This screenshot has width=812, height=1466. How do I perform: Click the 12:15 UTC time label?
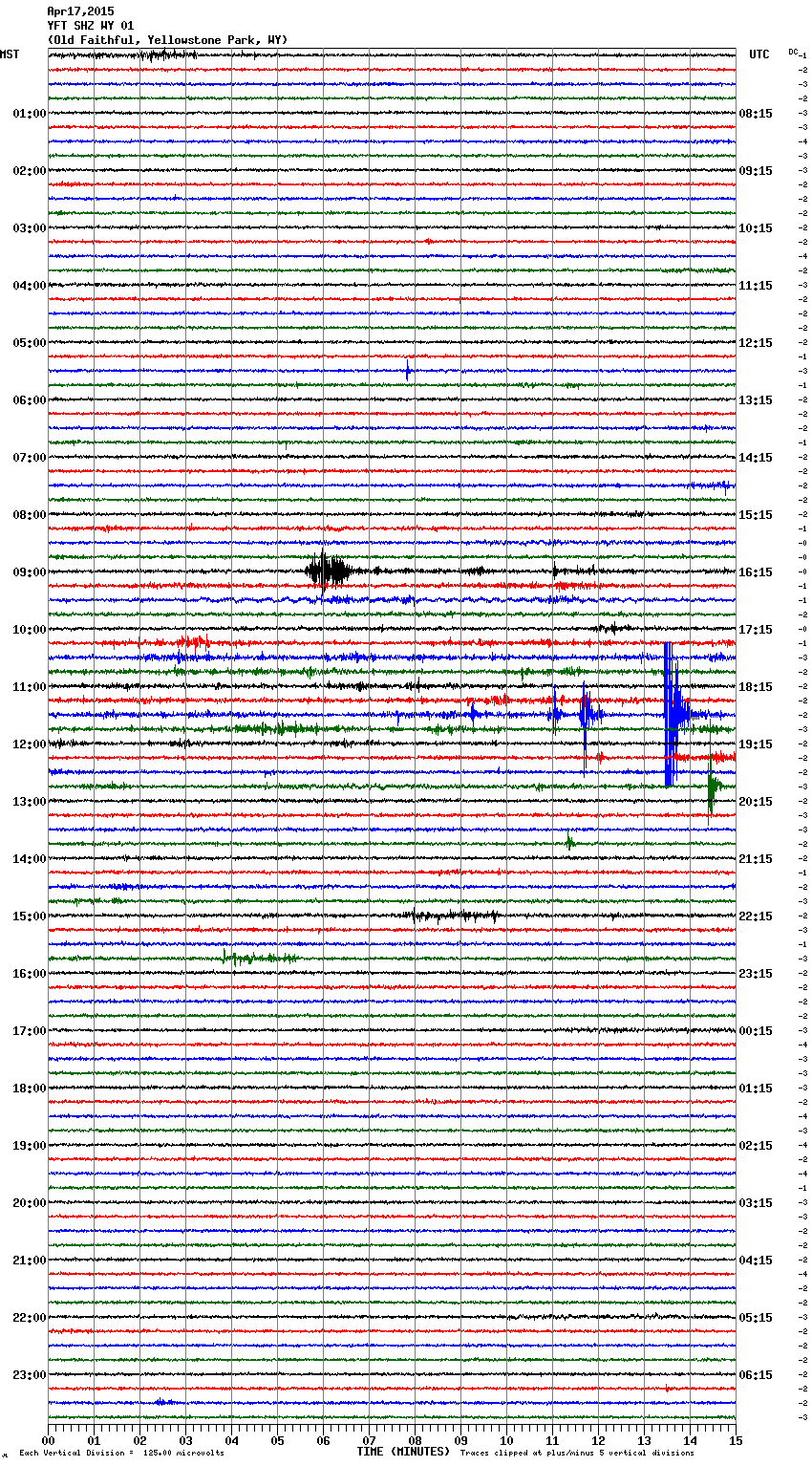click(756, 343)
